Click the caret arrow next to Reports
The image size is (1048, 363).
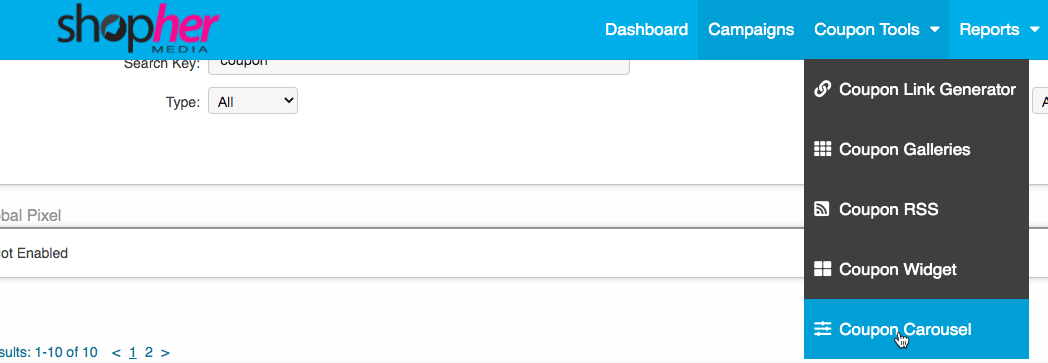click(x=1035, y=29)
